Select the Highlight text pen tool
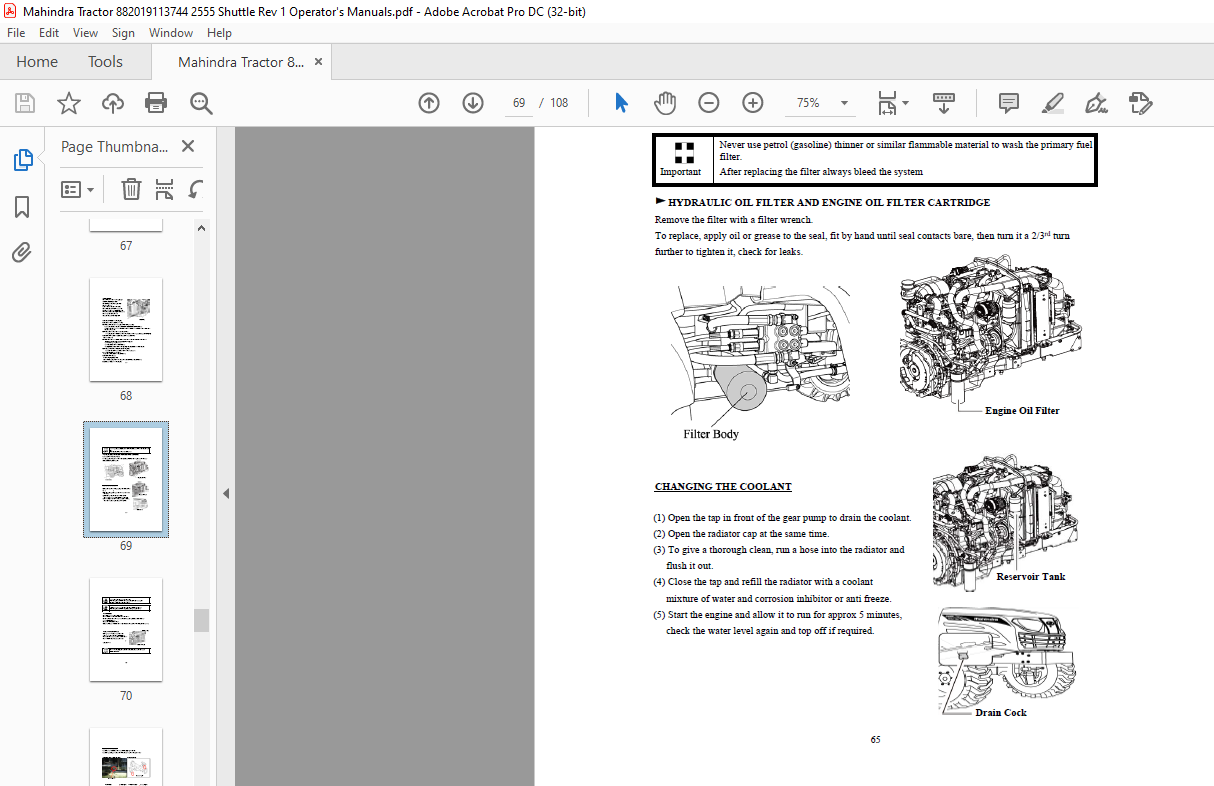 click(1052, 103)
